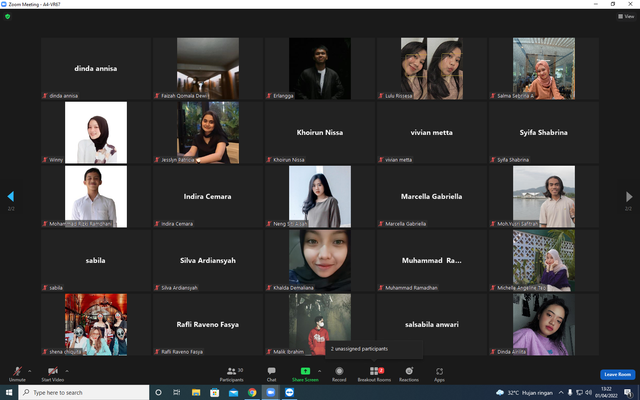Select dinda annisa's video tile

pyautogui.click(x=96, y=69)
